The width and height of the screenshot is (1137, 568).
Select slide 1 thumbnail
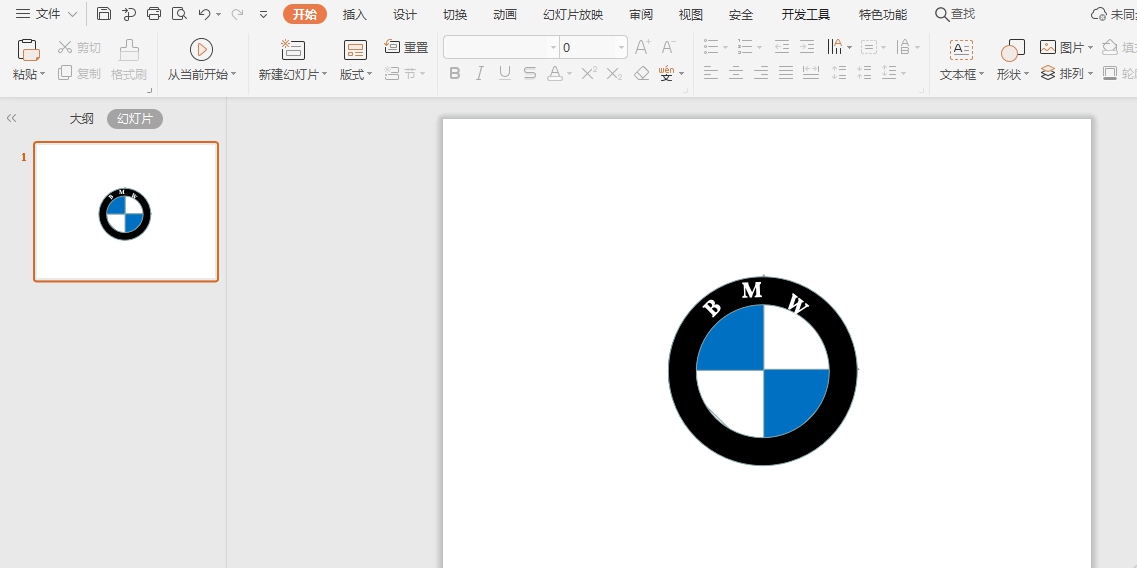126,212
